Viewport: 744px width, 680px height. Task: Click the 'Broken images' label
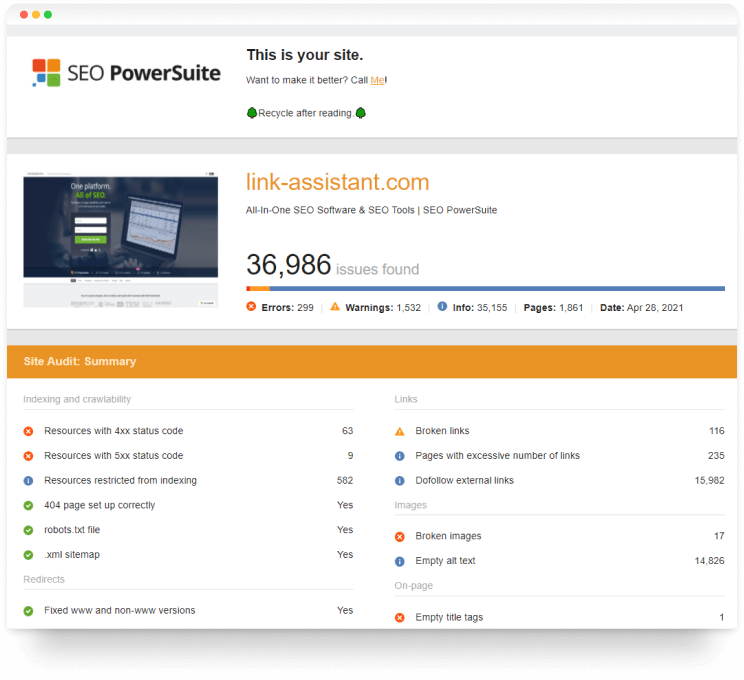pos(448,536)
